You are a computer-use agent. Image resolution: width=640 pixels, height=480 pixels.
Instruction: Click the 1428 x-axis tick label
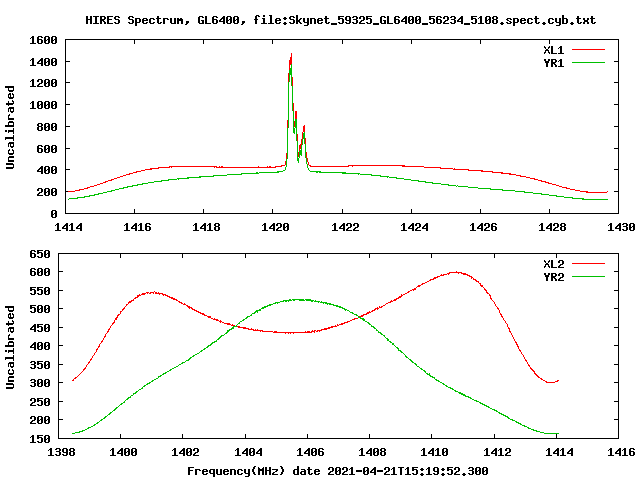tap(552, 227)
